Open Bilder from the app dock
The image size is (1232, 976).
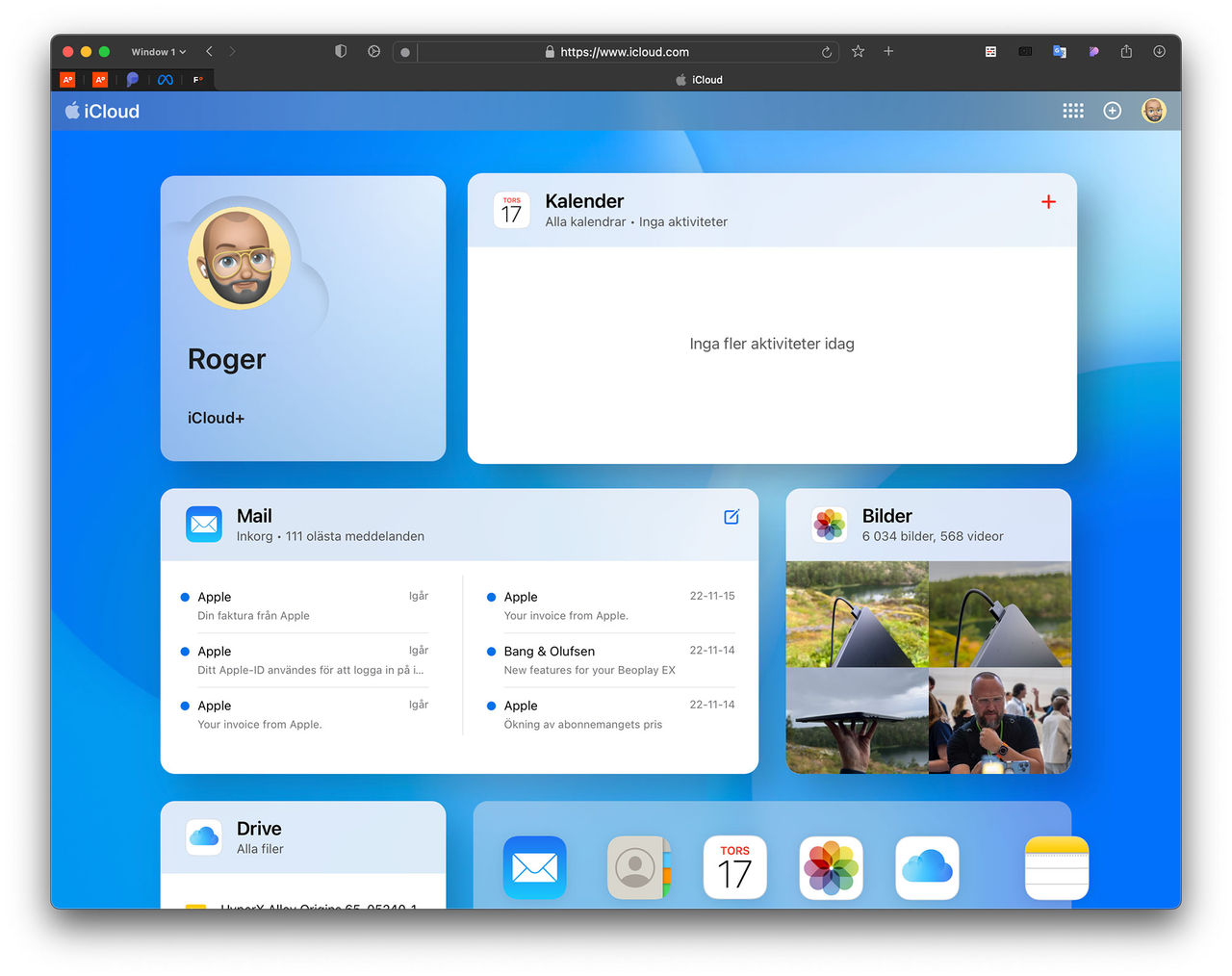click(x=831, y=867)
